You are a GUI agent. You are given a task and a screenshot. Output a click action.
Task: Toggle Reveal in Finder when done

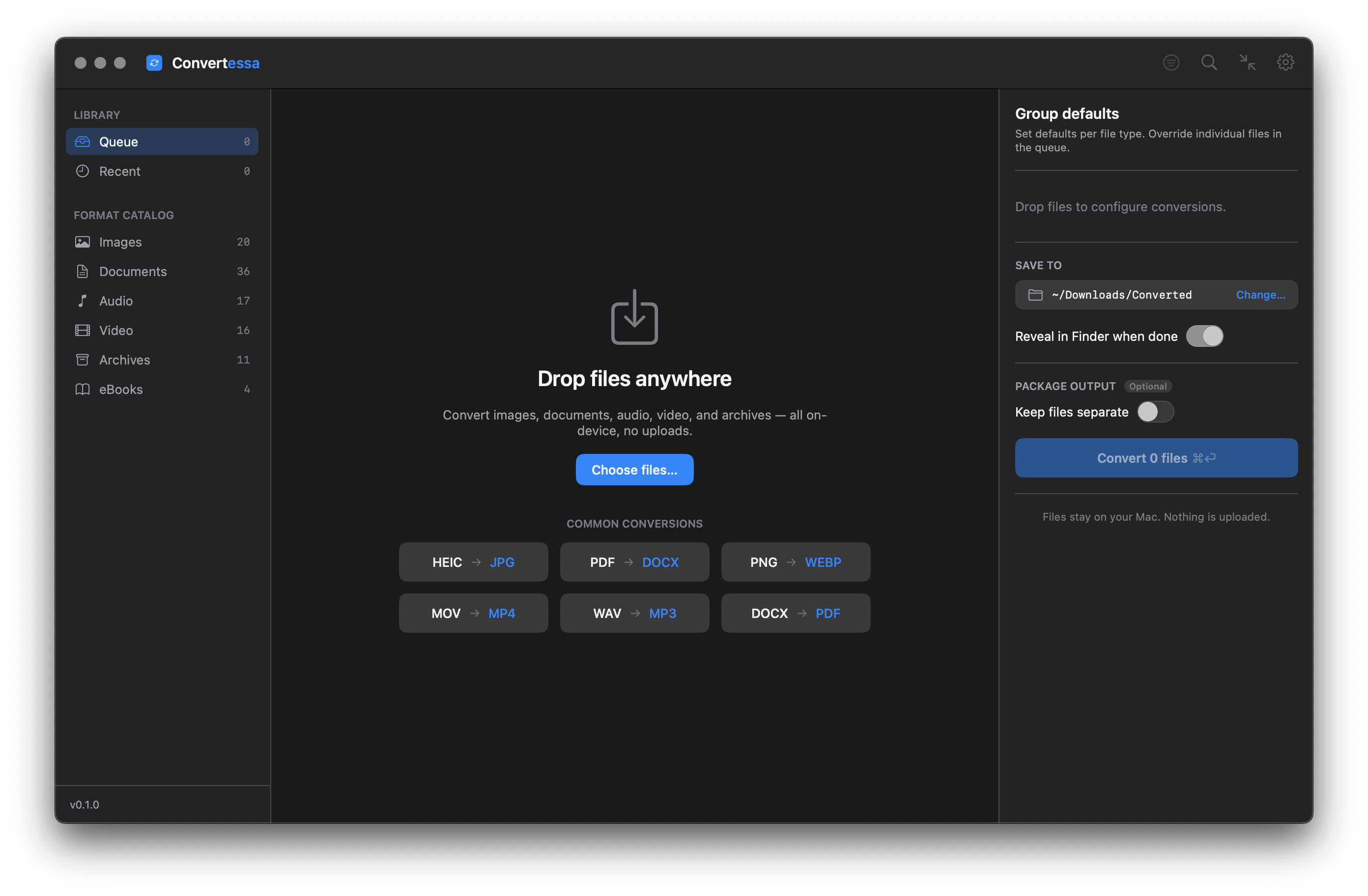[x=1204, y=336]
